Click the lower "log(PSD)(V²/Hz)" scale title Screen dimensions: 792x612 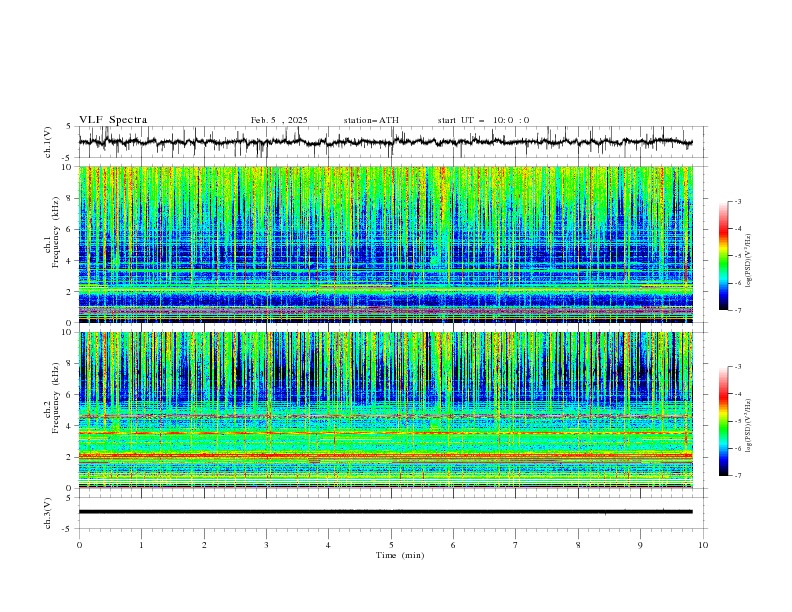(x=749, y=425)
